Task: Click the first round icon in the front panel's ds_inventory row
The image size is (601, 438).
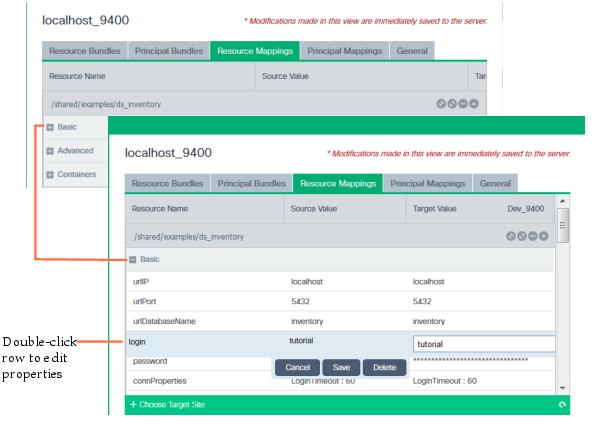Action: (511, 236)
